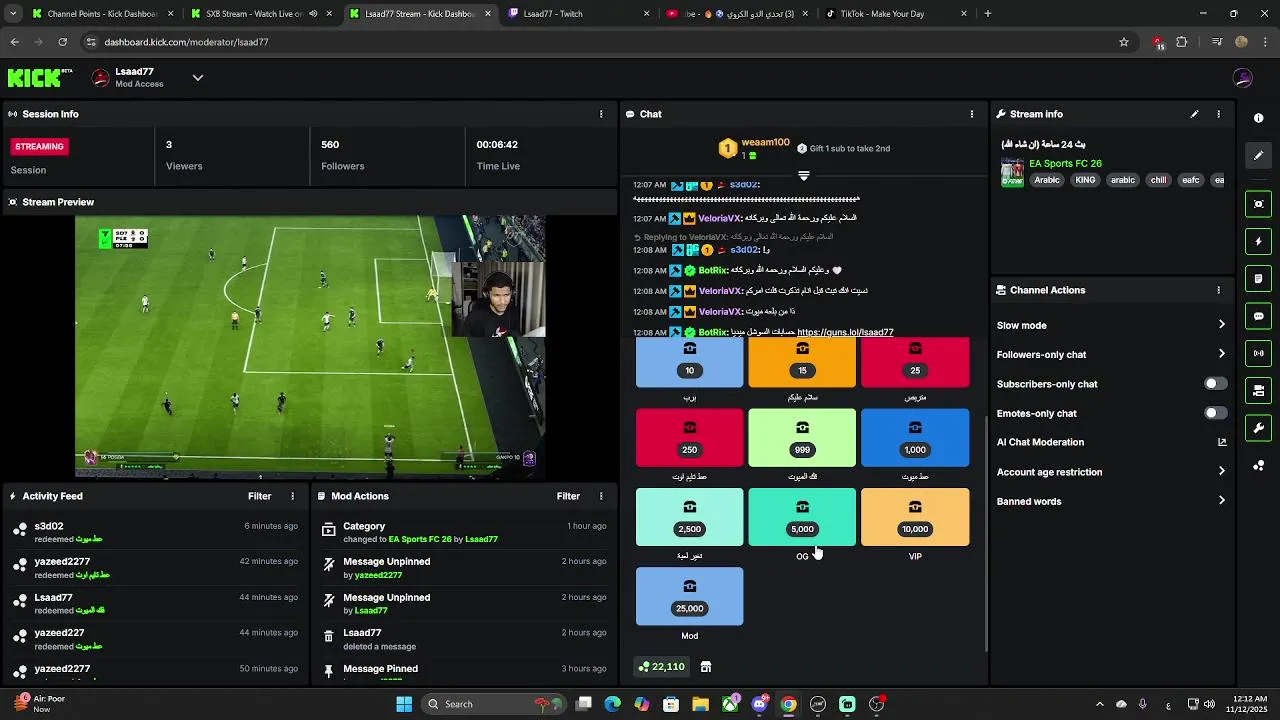The width and height of the screenshot is (1280, 720).
Task: Select the chill stream tag
Action: tap(1158, 180)
